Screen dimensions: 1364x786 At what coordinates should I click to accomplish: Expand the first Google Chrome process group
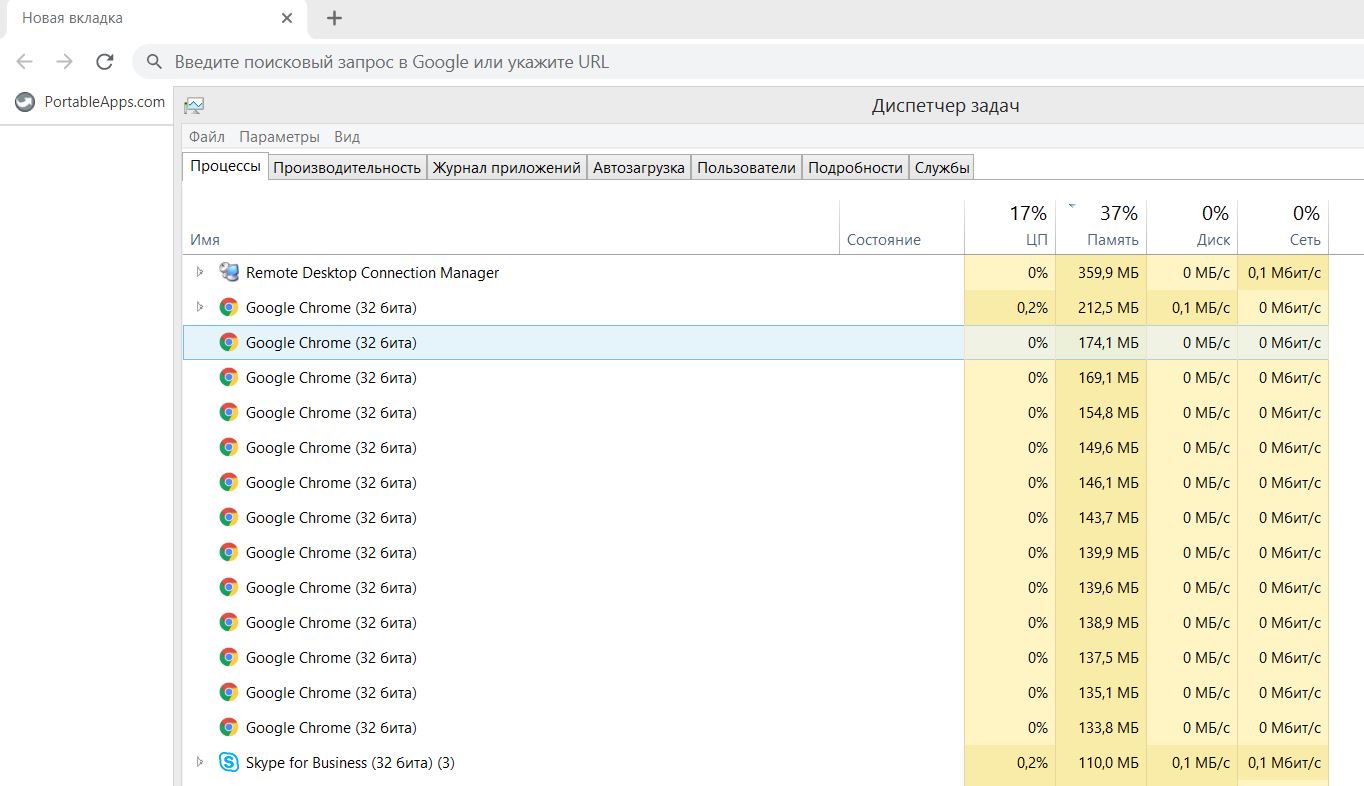[x=200, y=307]
